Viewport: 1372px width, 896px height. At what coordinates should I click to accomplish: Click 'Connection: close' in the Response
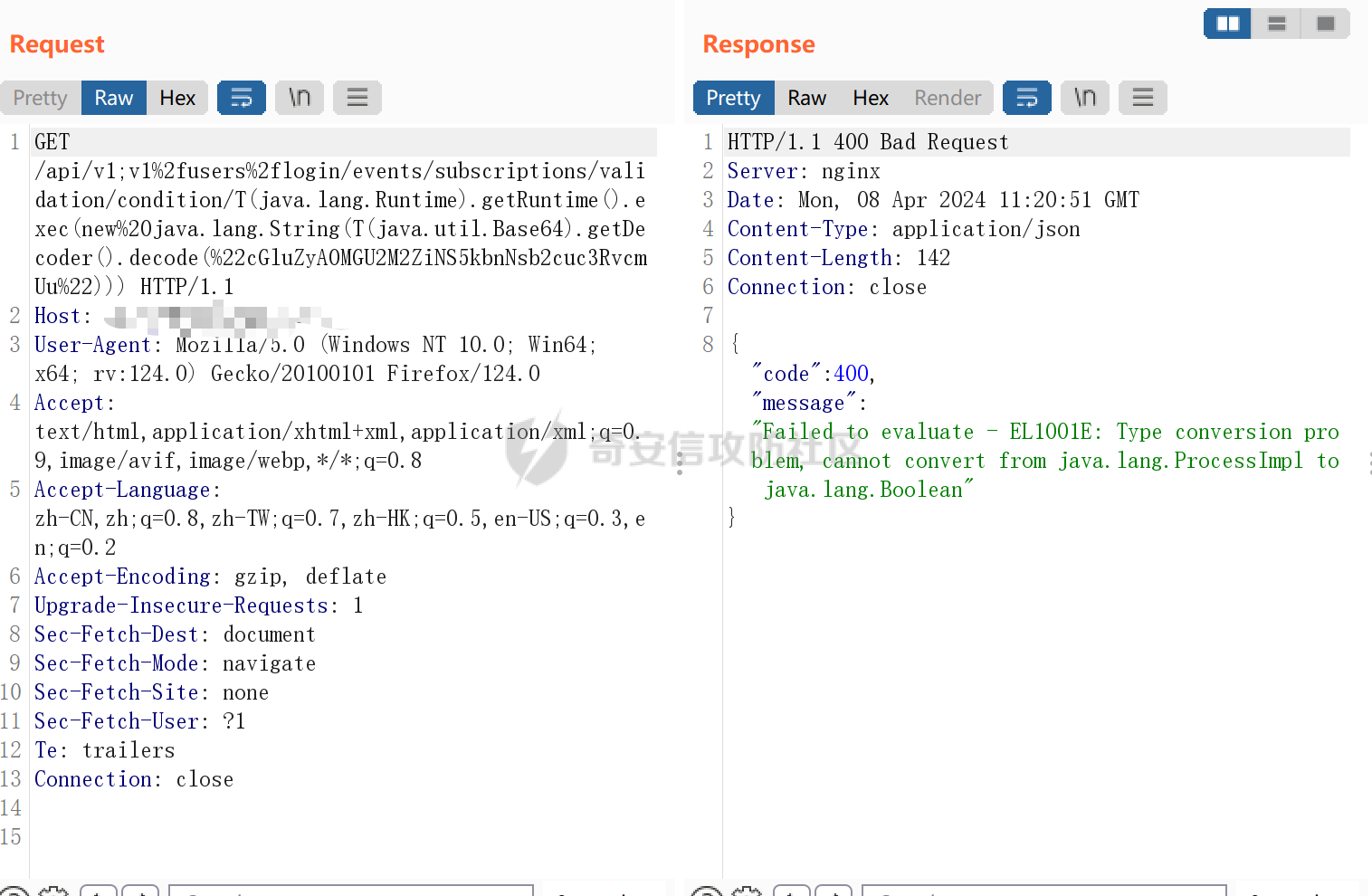[827, 287]
